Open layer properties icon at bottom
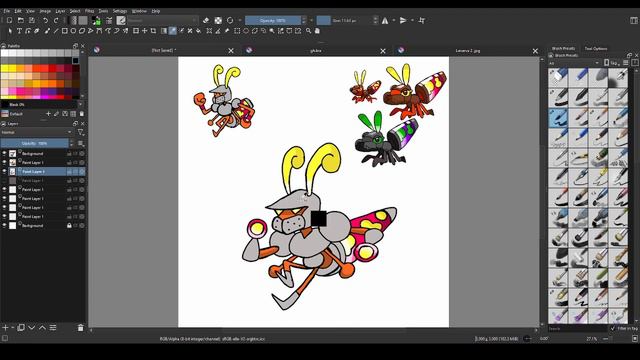 (53, 328)
